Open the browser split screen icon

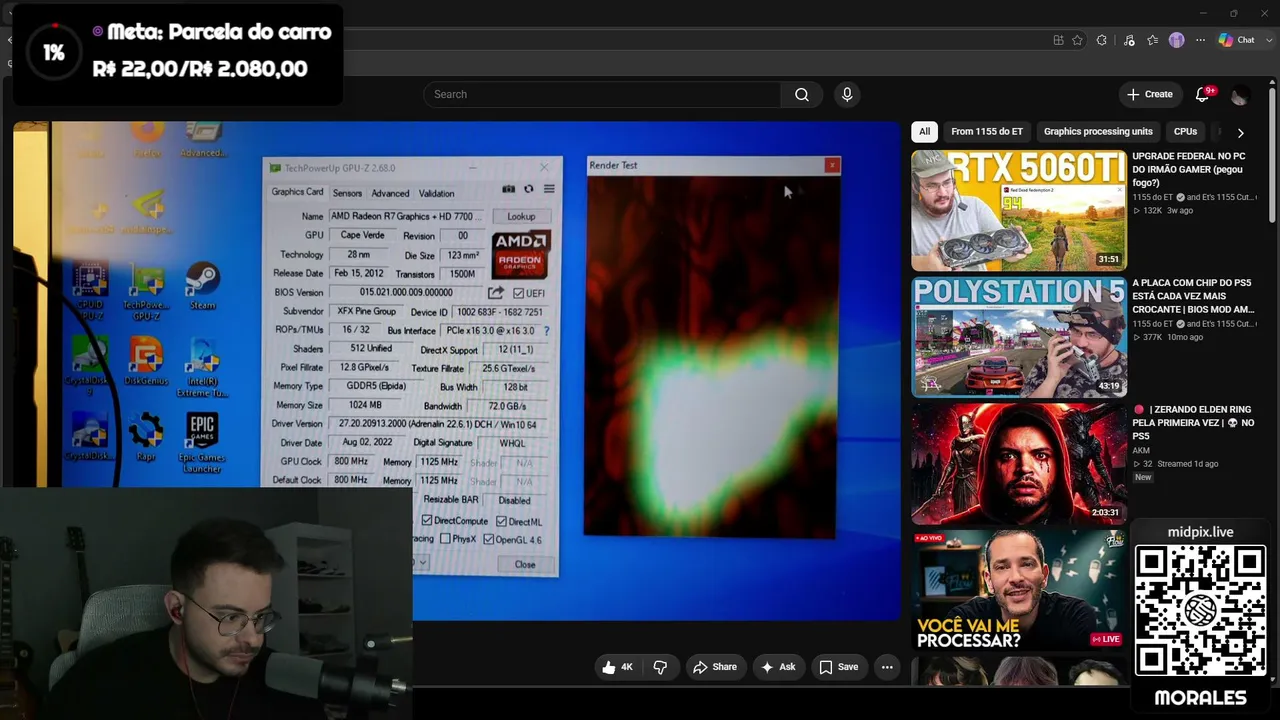tap(1058, 40)
